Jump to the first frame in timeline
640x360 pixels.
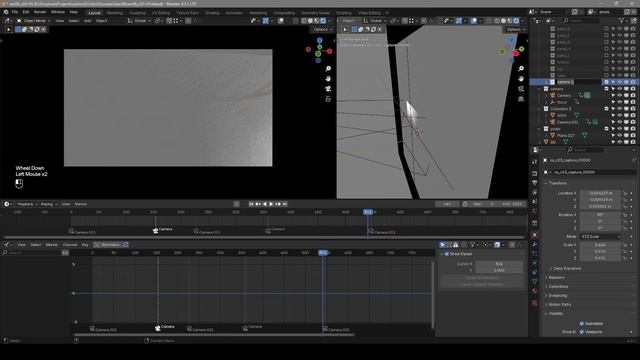click(251, 204)
